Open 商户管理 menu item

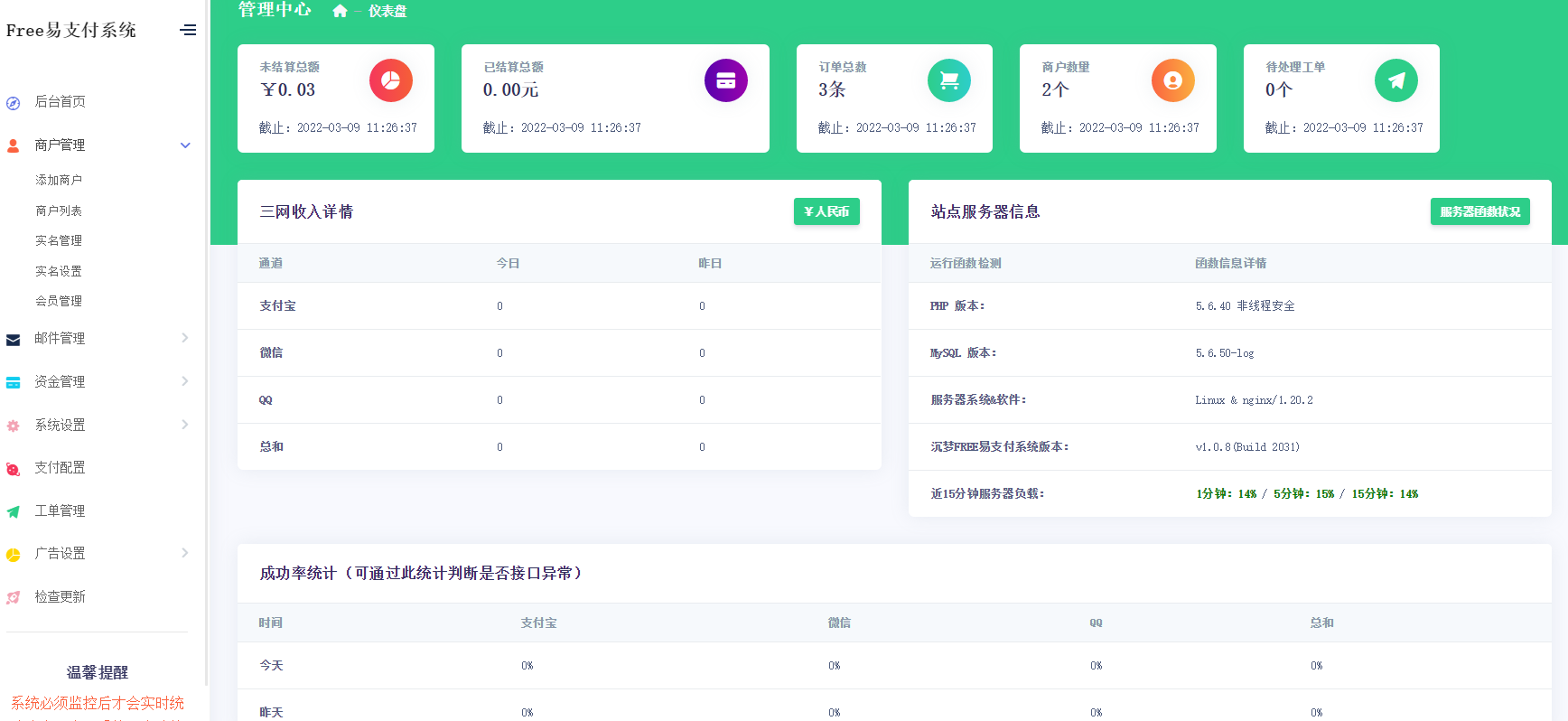tap(60, 145)
